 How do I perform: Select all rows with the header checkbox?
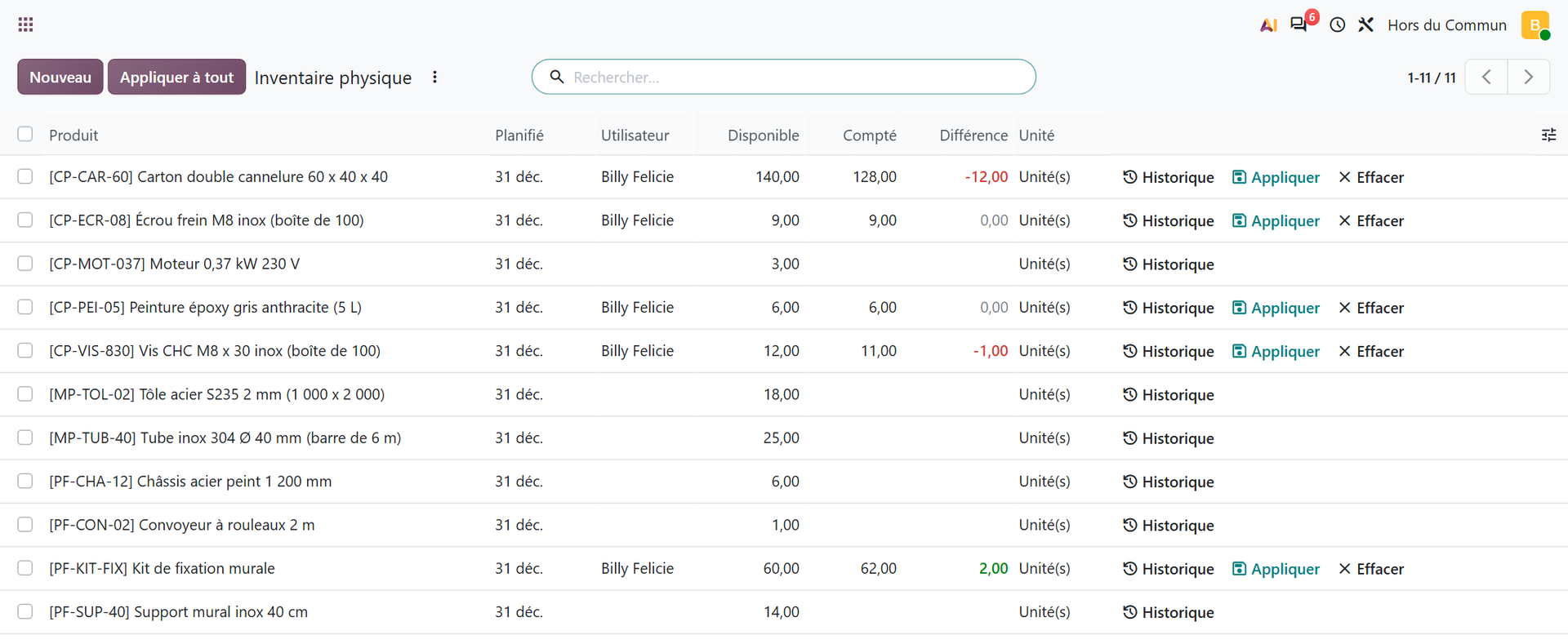[x=25, y=134]
